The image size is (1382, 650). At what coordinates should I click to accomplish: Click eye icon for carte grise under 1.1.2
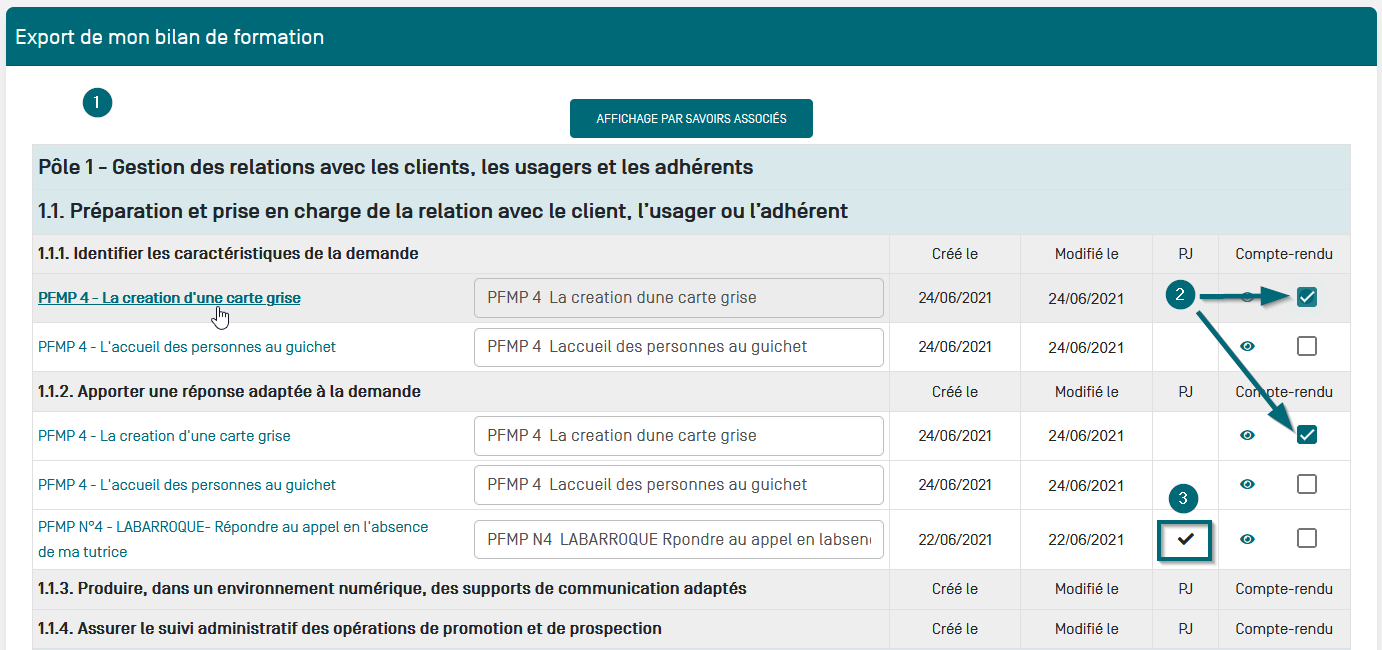(1247, 435)
